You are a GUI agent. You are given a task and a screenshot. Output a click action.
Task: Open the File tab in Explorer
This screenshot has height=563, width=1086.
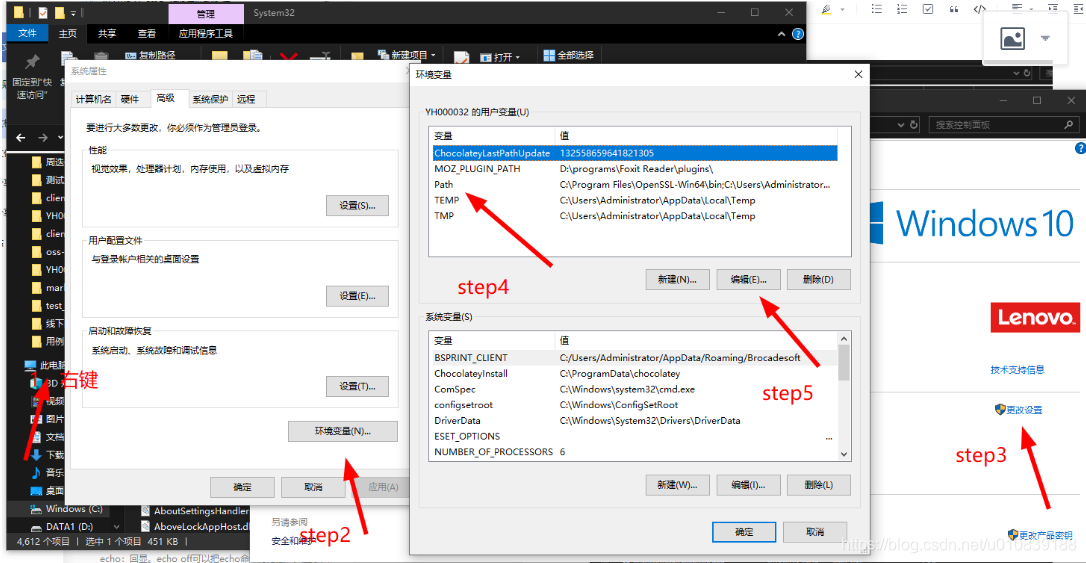(x=27, y=33)
